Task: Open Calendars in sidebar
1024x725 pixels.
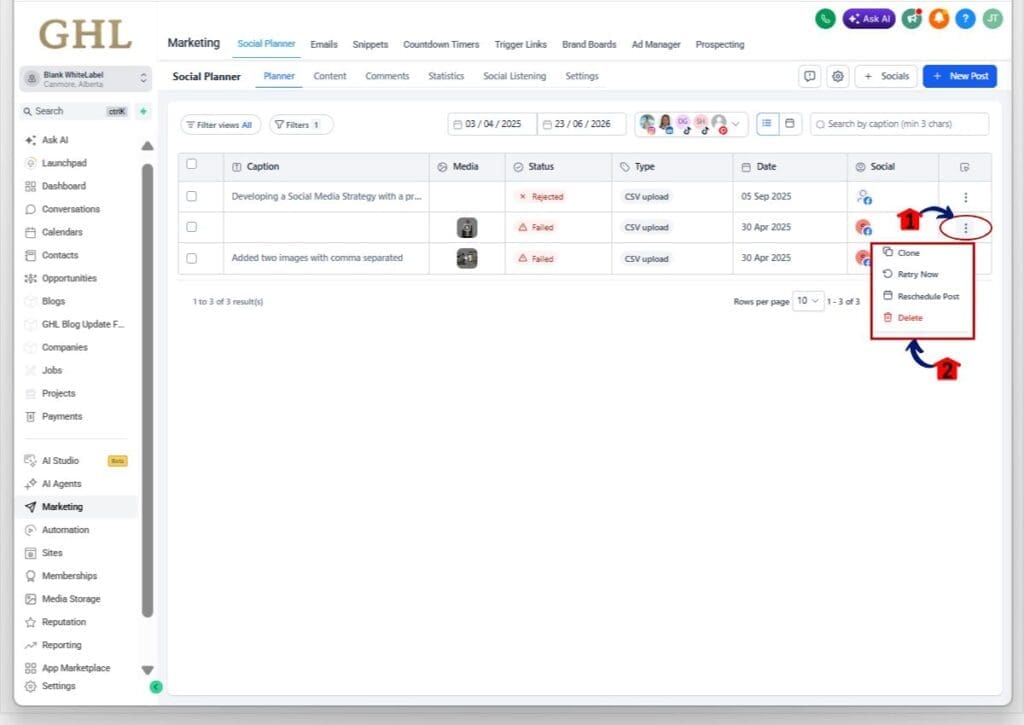Action: pos(62,232)
